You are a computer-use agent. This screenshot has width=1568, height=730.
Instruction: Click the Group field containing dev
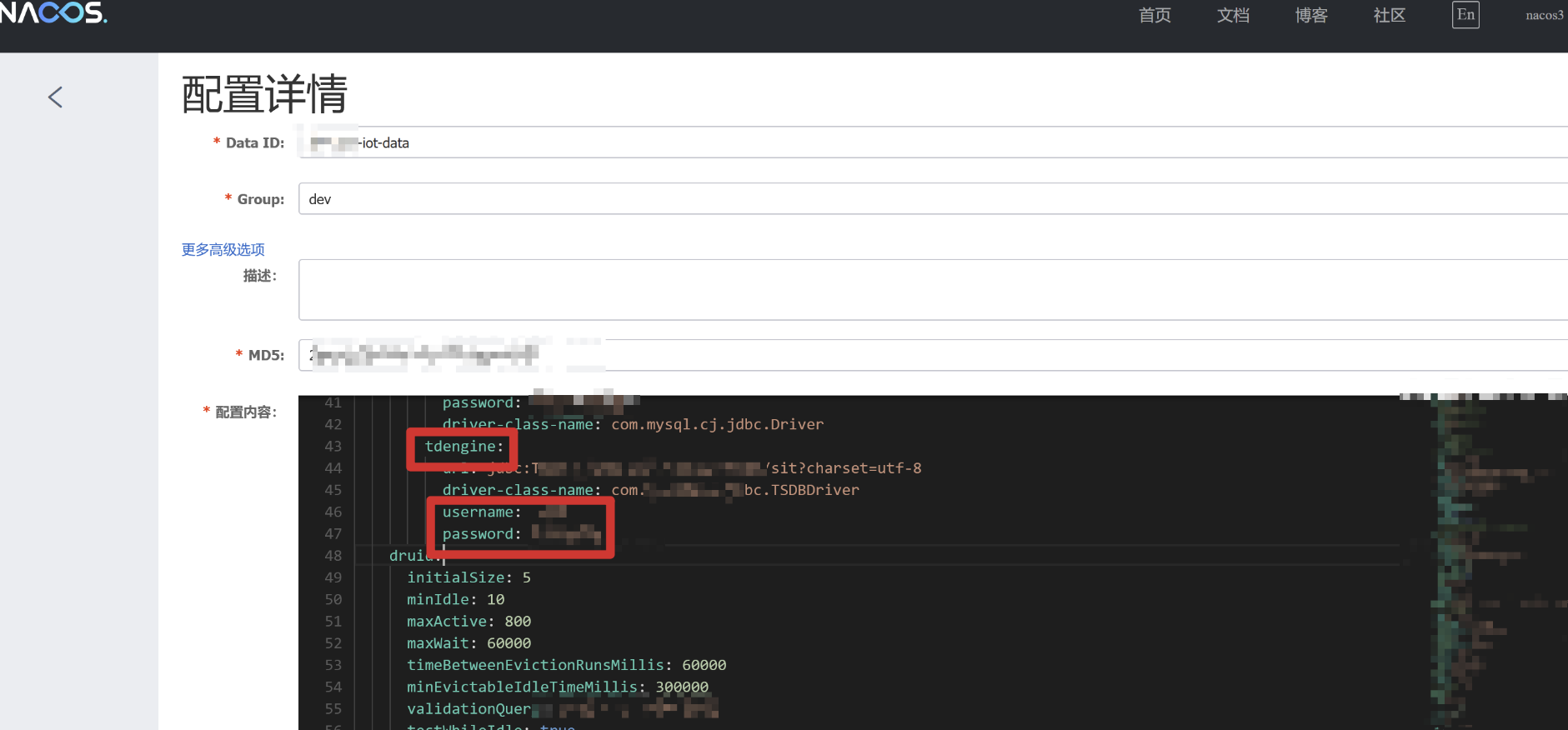933,199
